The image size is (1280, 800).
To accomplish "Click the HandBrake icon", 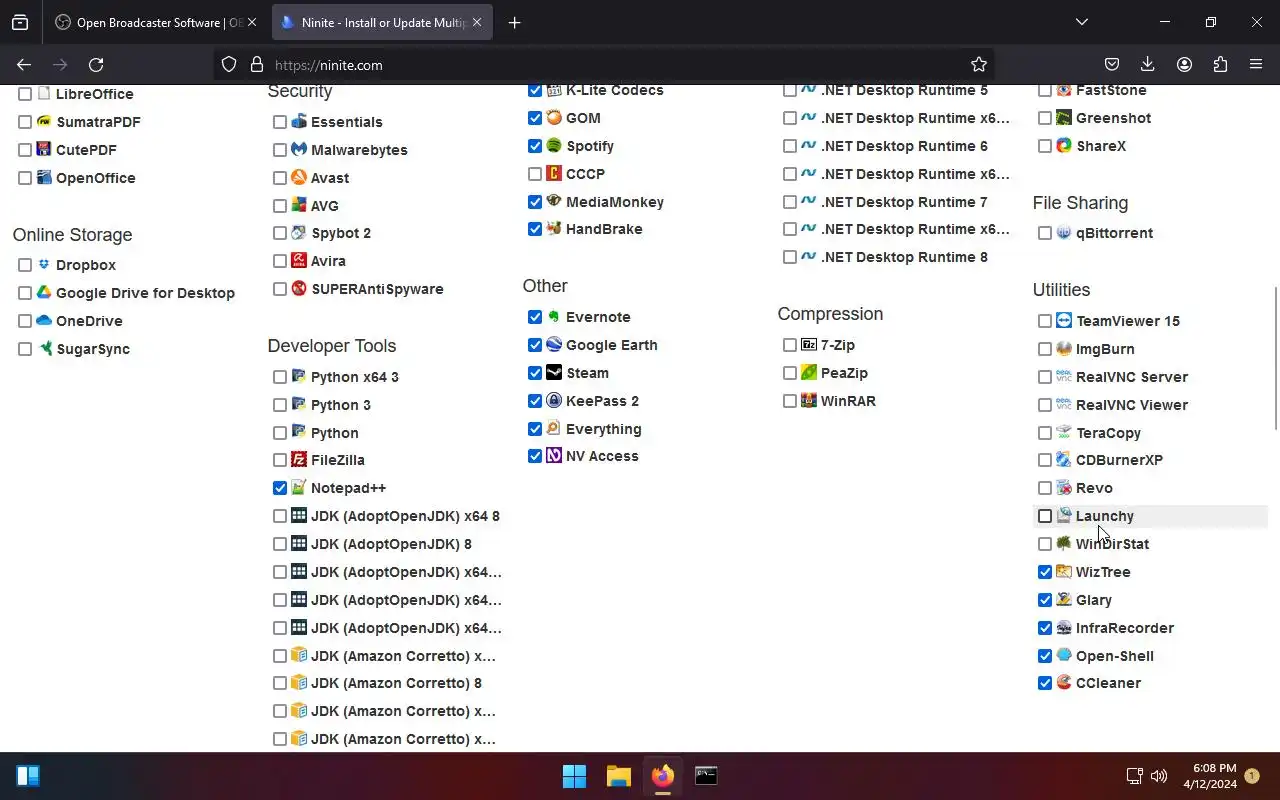I will pos(553,228).
